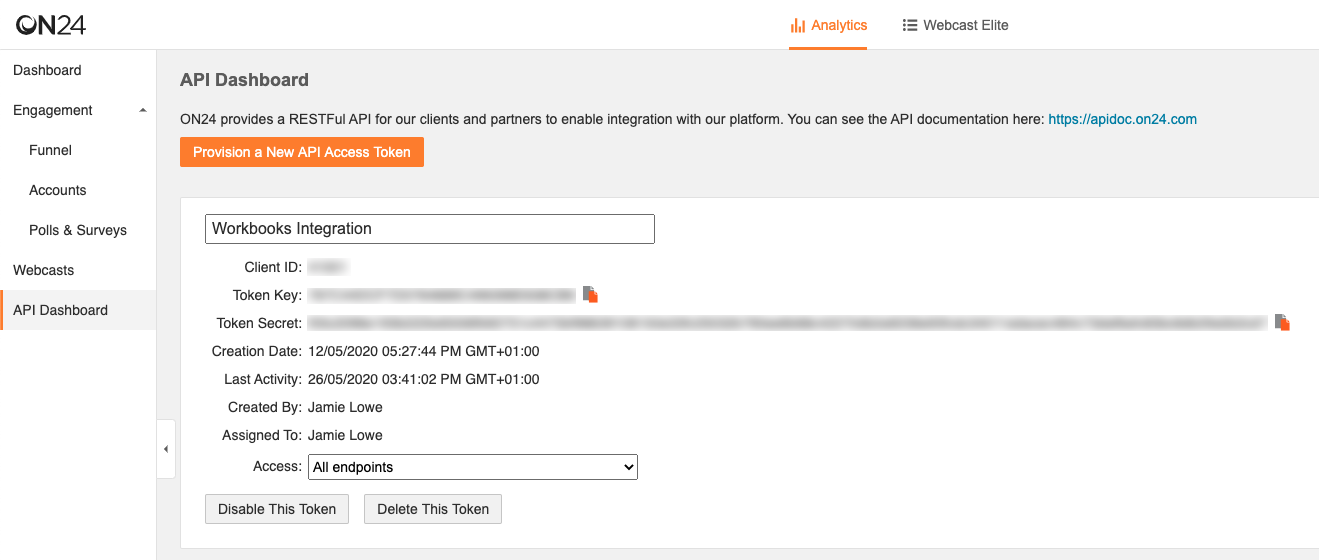
Task: Click the blurred Client ID value
Action: click(327, 267)
